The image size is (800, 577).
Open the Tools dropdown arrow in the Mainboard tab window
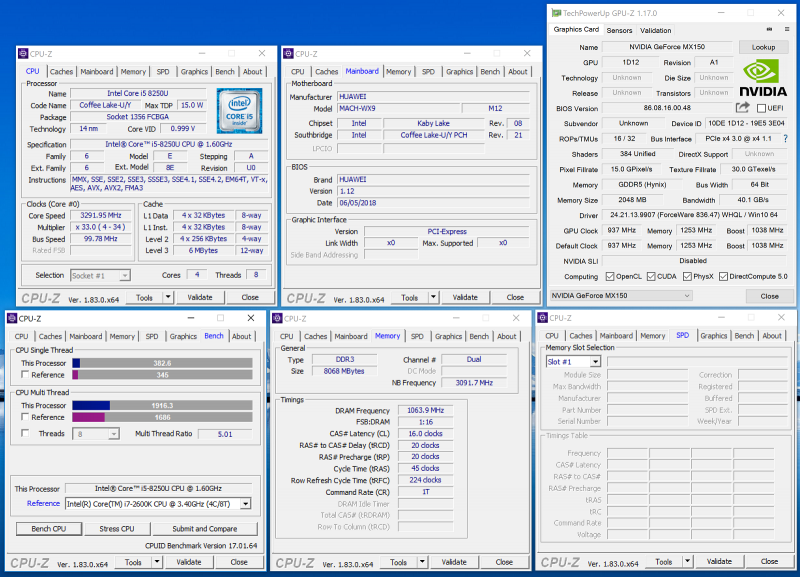tap(433, 297)
